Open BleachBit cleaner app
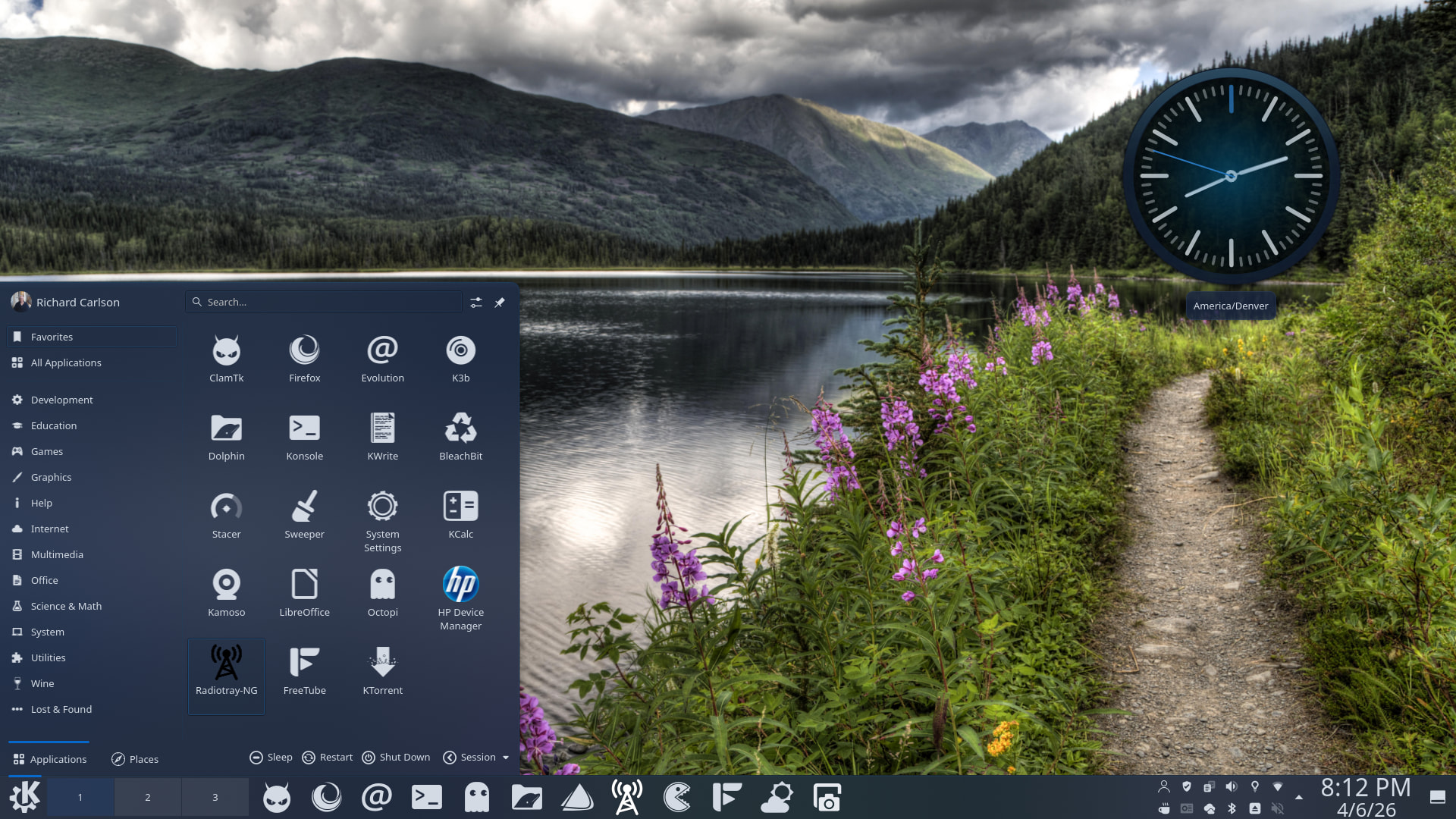Screen dimensions: 1456x819 [460, 436]
